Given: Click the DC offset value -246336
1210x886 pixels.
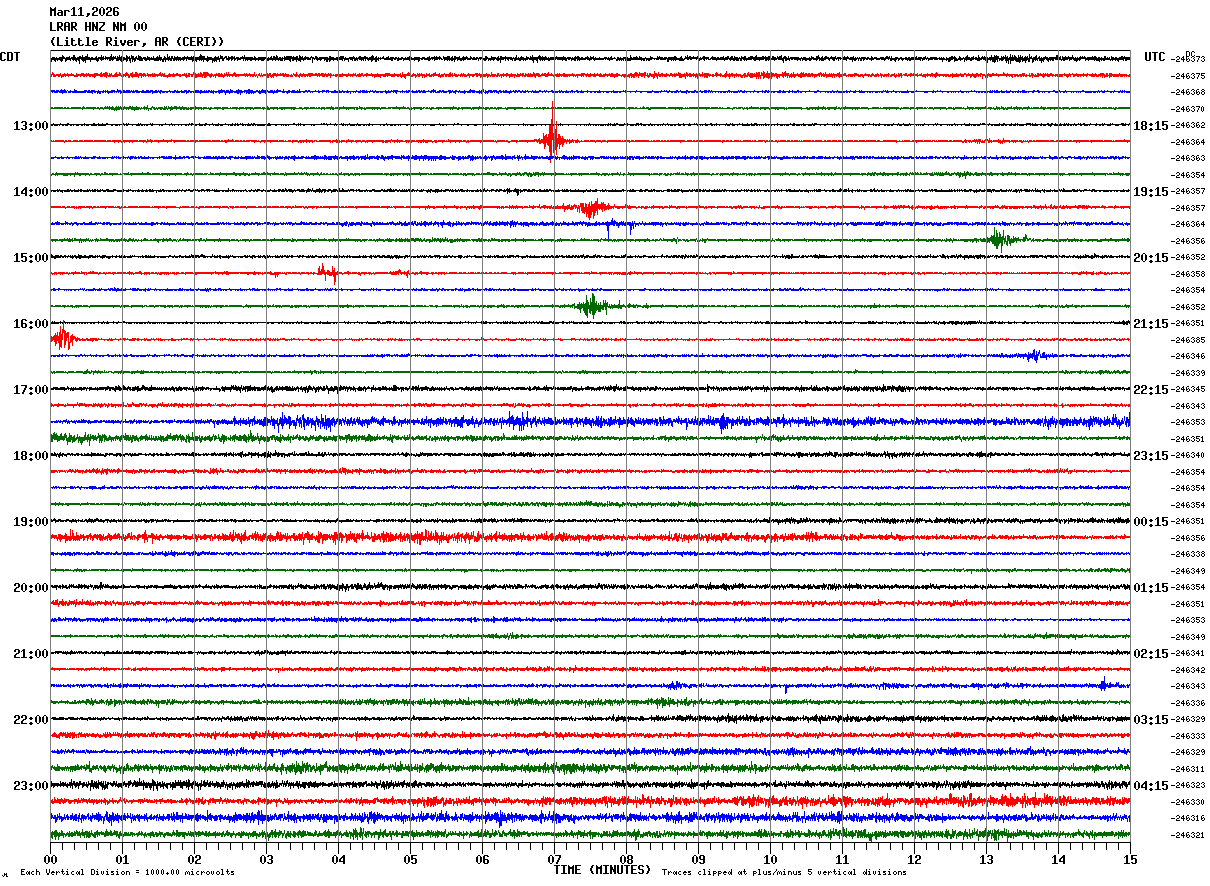Looking at the screenshot, I should pyautogui.click(x=1187, y=703).
